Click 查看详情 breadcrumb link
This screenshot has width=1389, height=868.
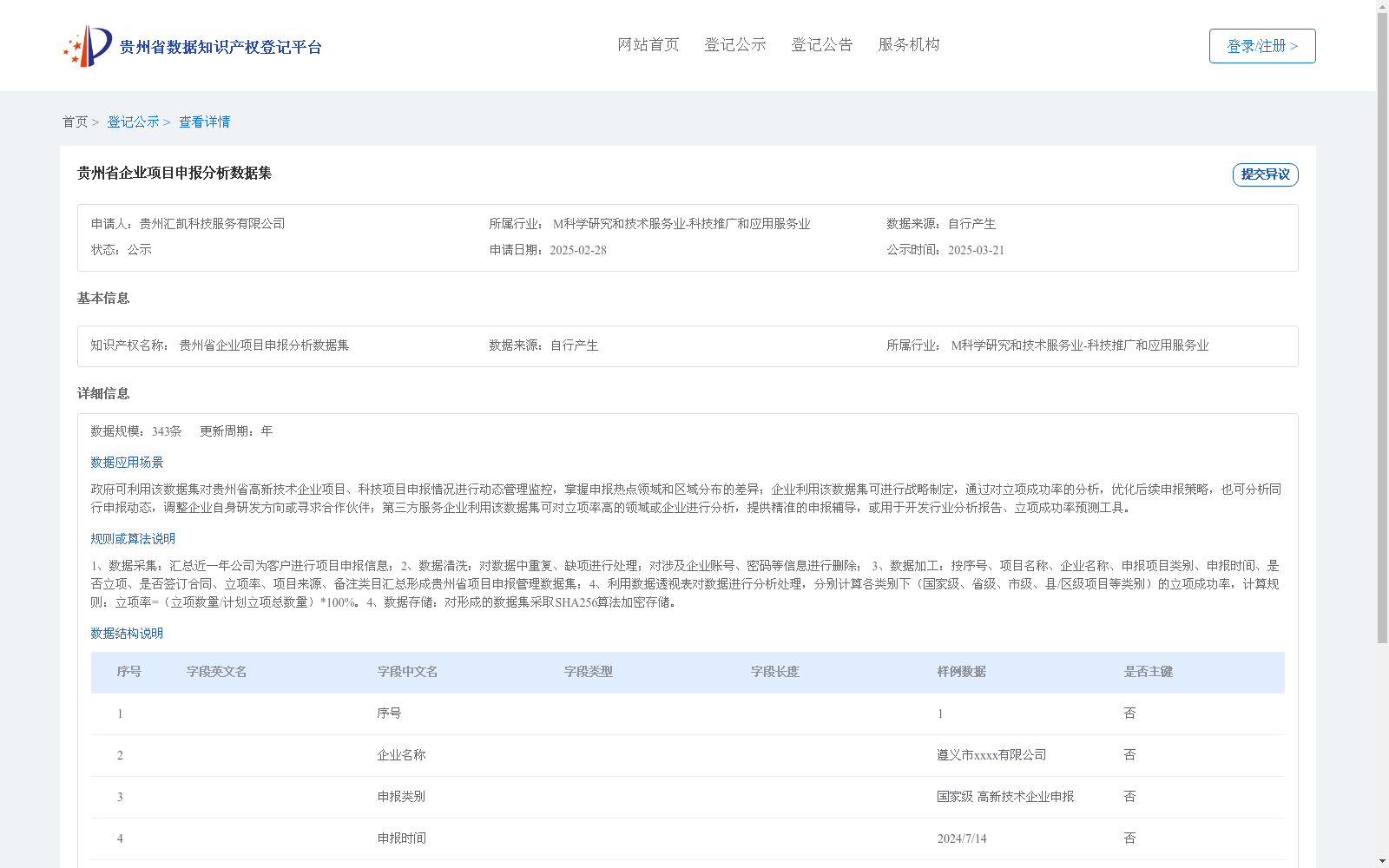click(205, 122)
